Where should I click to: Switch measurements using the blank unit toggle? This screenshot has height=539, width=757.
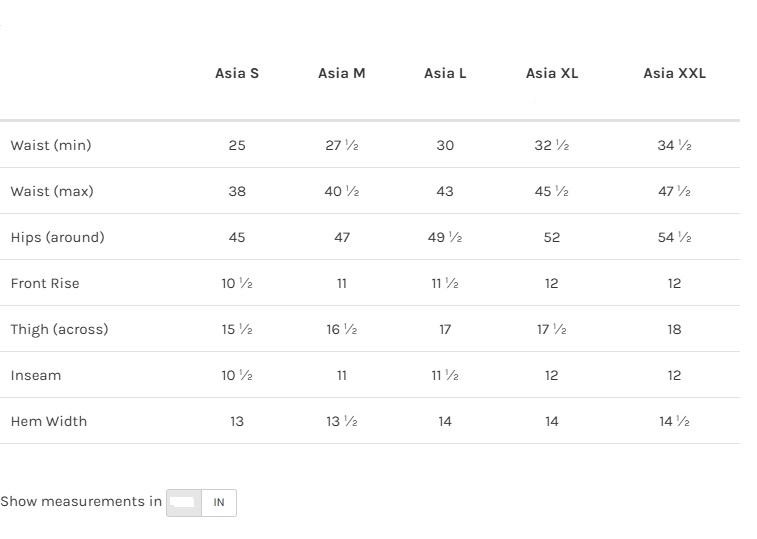(x=184, y=502)
